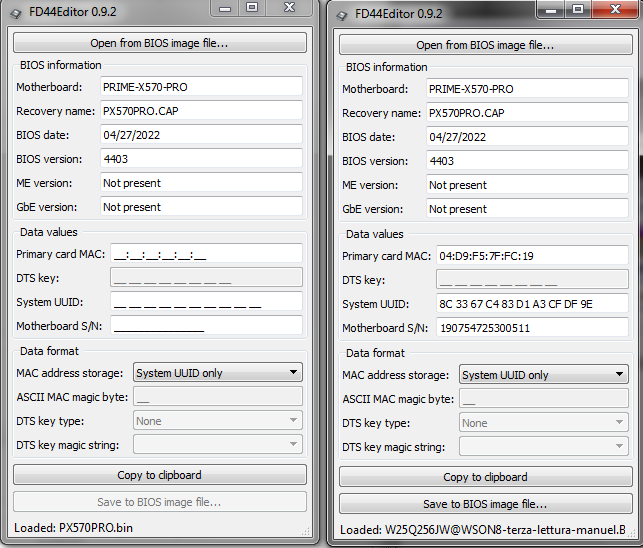Click BIOS version 4403 in right window
Screen dimensions: 643x548
[x=527, y=160]
